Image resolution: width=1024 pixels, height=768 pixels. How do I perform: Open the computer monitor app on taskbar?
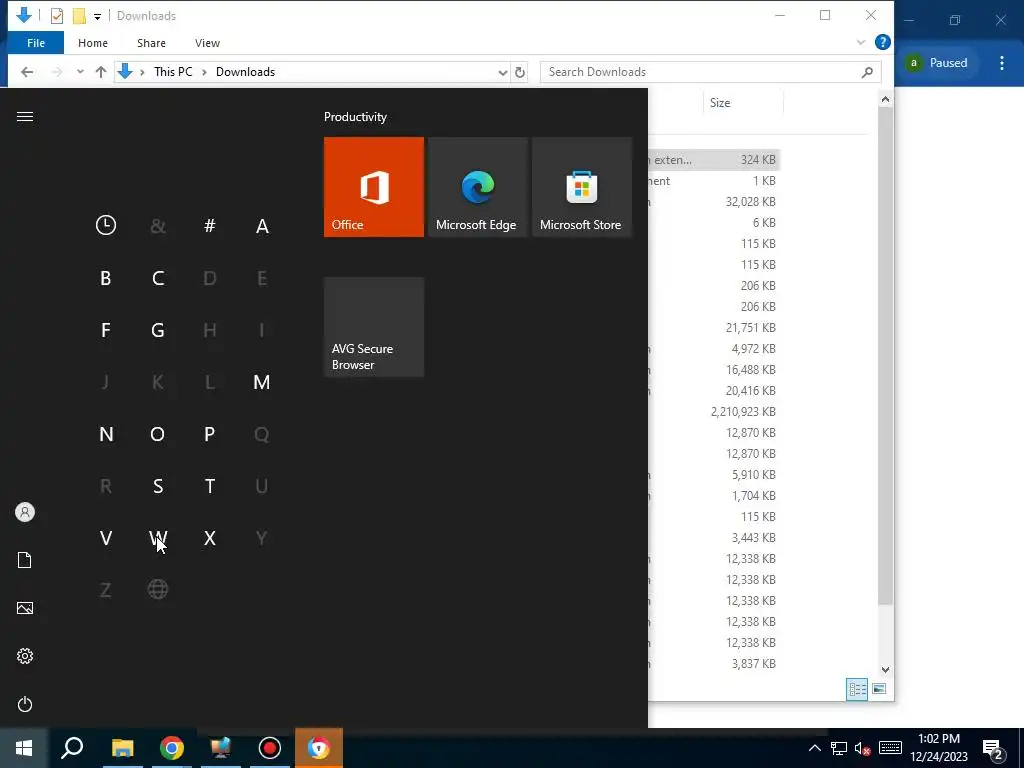[x=221, y=748]
